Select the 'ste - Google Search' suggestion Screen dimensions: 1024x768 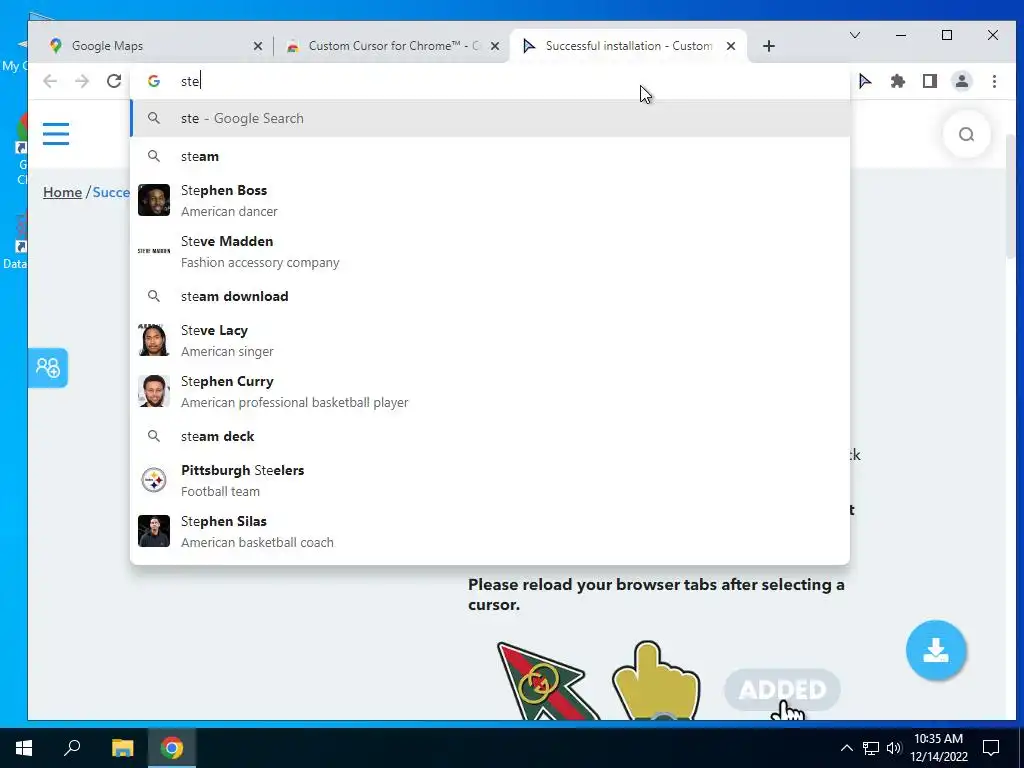(490, 118)
